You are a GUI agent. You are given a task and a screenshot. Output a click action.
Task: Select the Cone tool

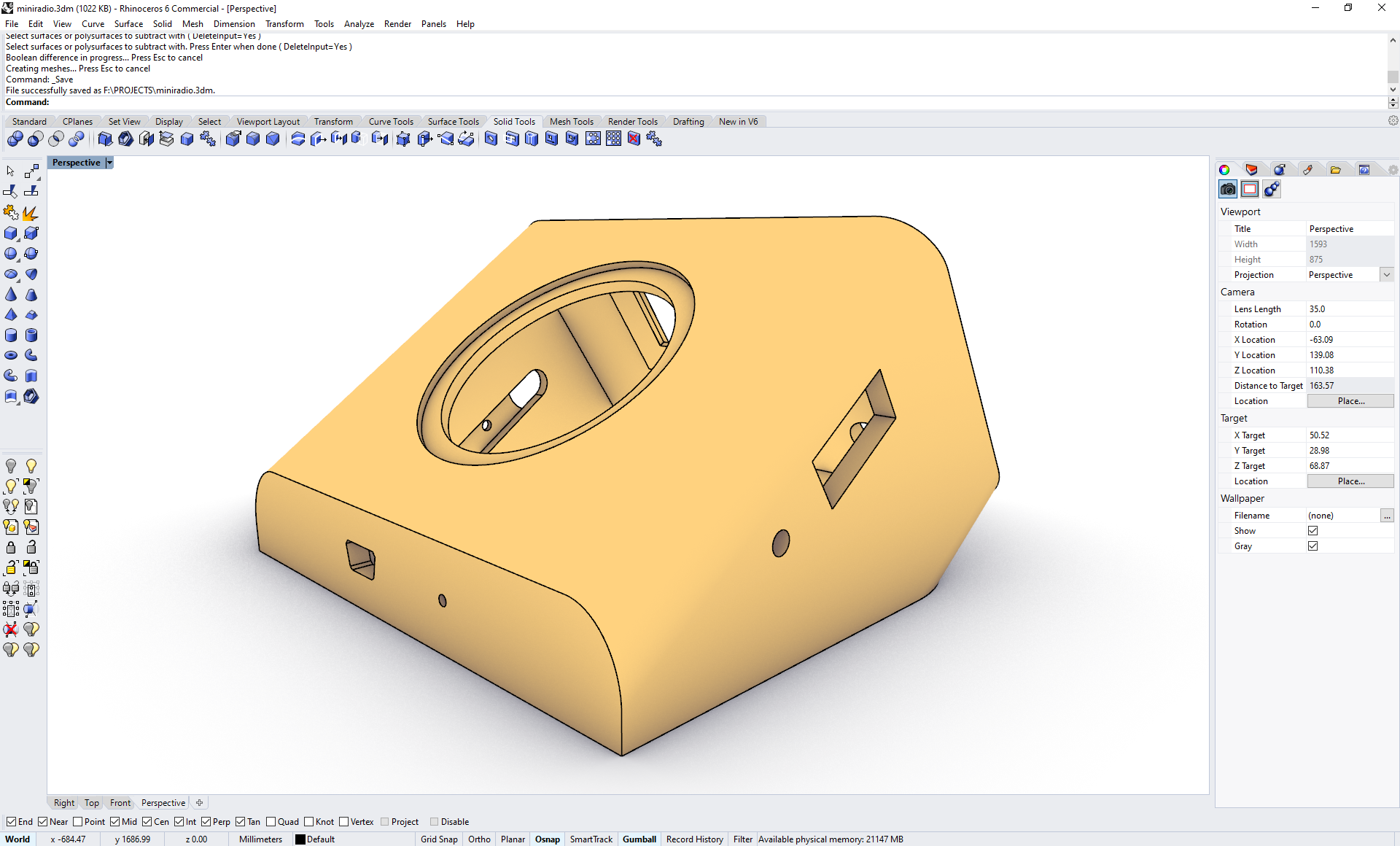11,295
